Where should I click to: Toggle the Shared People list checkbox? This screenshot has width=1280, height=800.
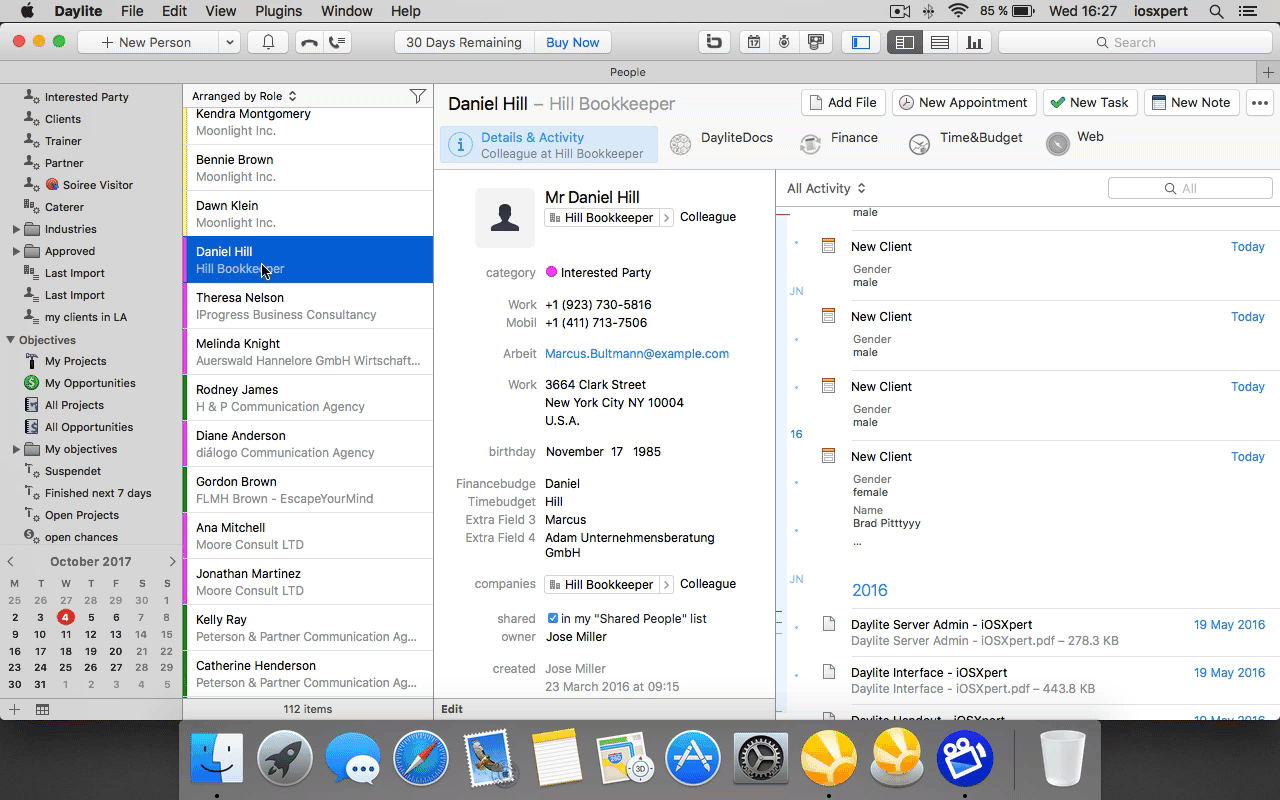tap(552, 618)
